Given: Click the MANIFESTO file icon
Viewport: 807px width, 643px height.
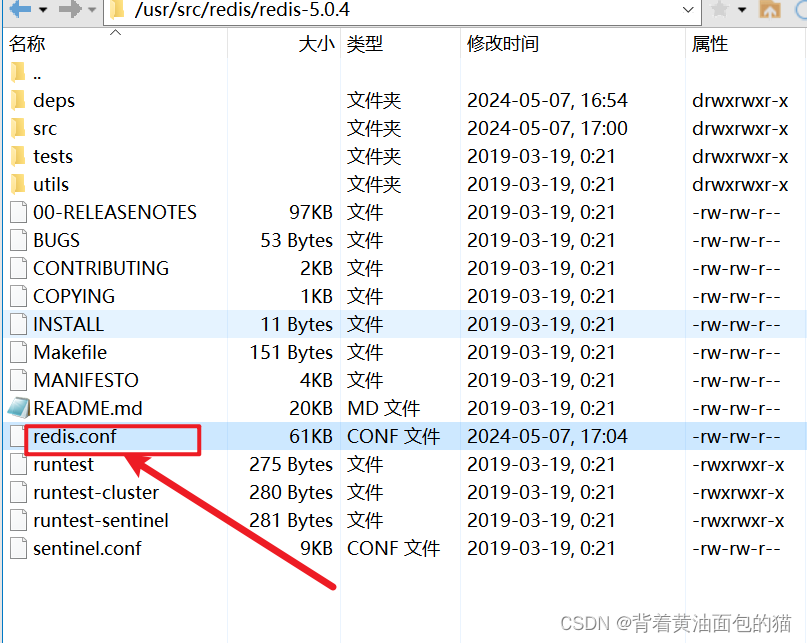Looking at the screenshot, I should [x=19, y=380].
